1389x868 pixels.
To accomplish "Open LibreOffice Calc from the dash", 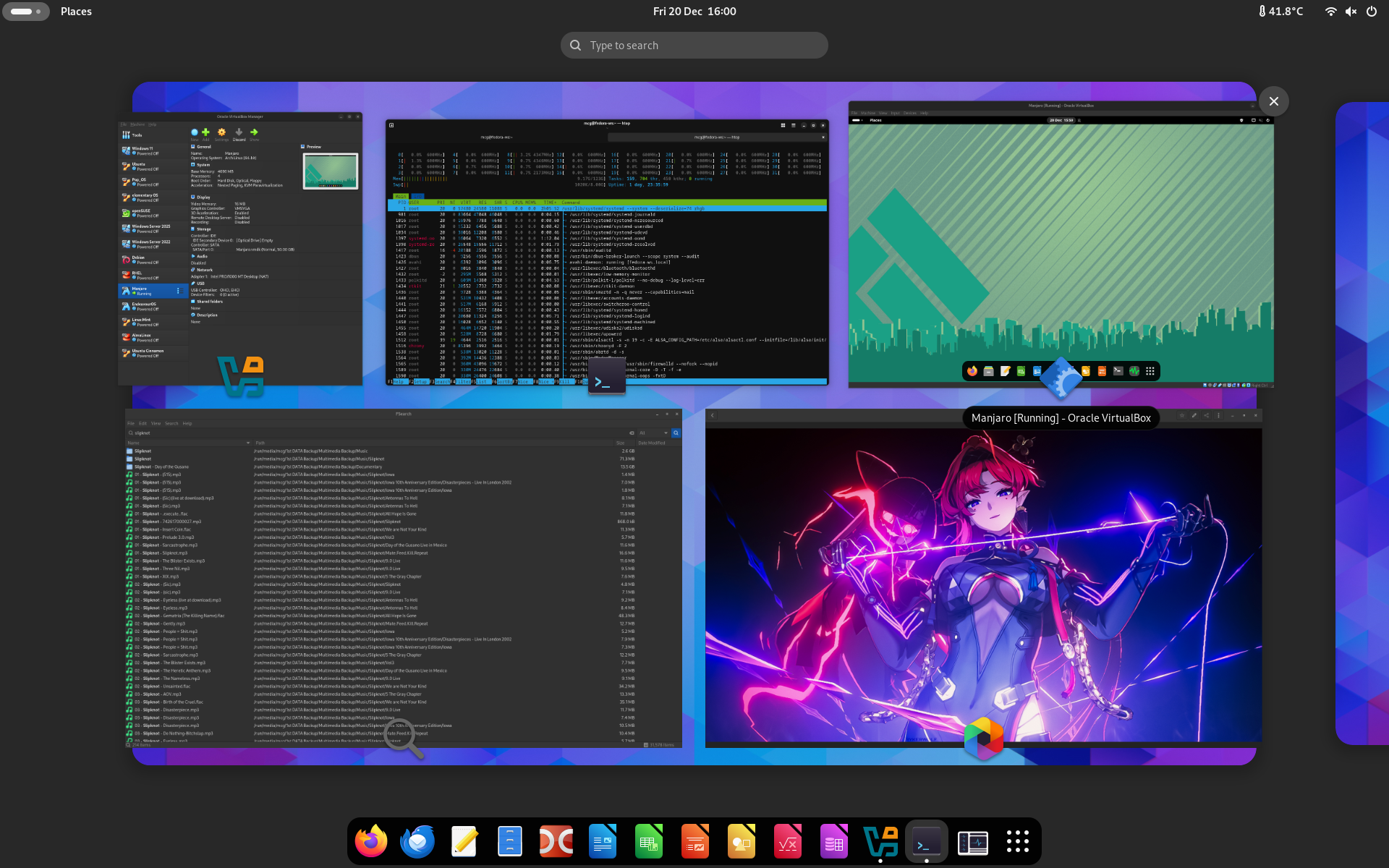I will 649,841.
